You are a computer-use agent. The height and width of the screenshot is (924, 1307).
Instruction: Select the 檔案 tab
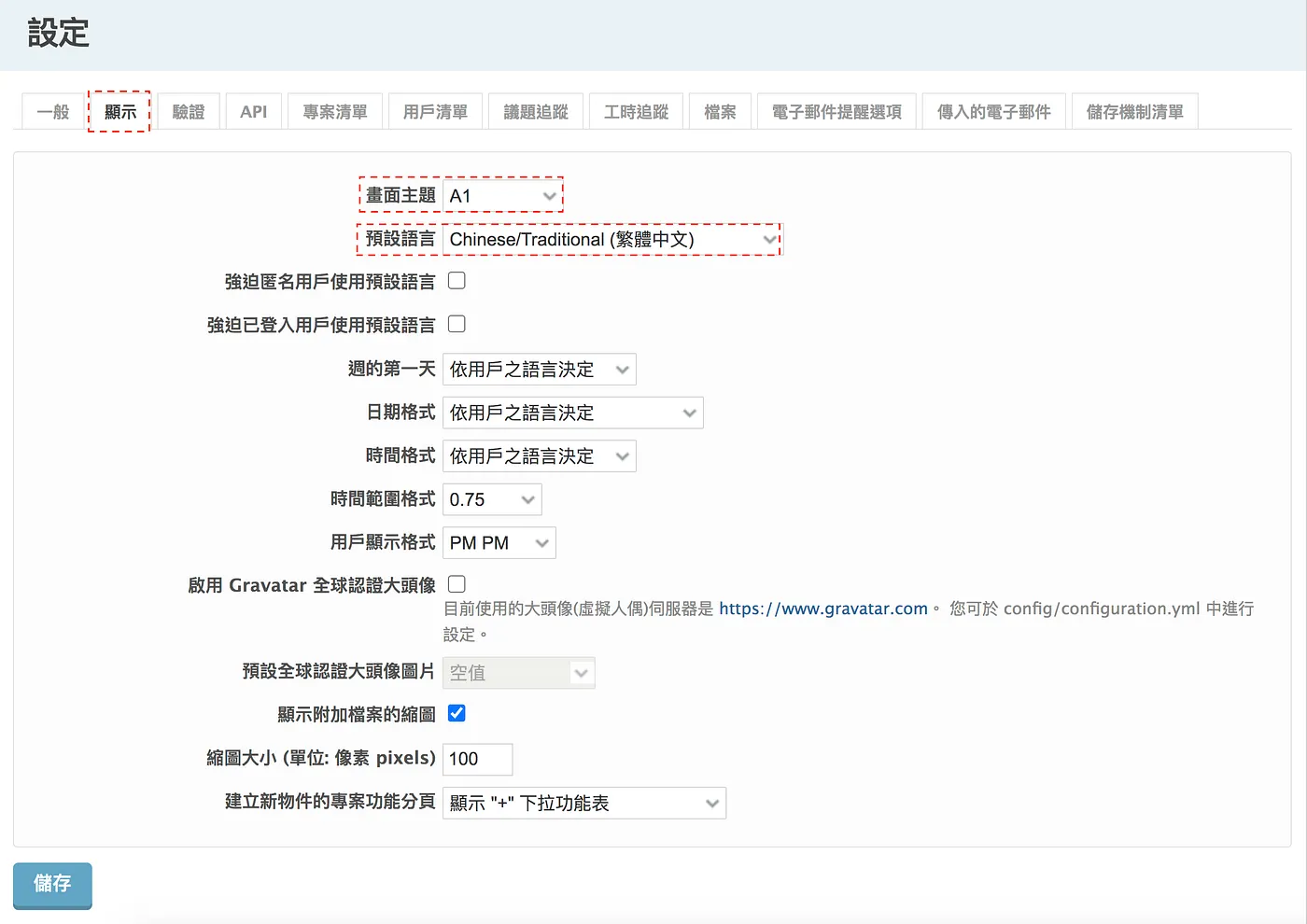coord(720,112)
